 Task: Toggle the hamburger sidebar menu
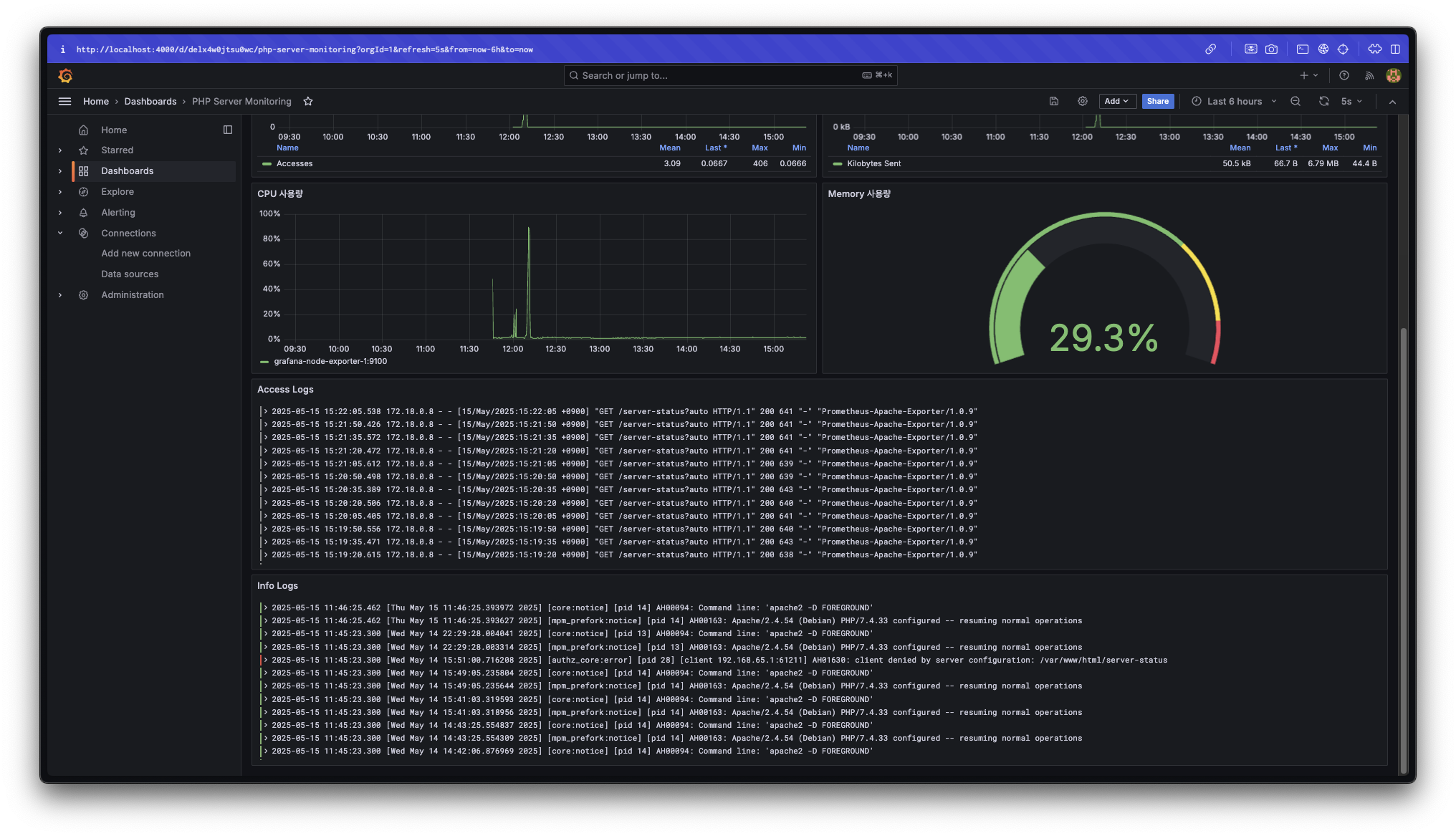(64, 102)
